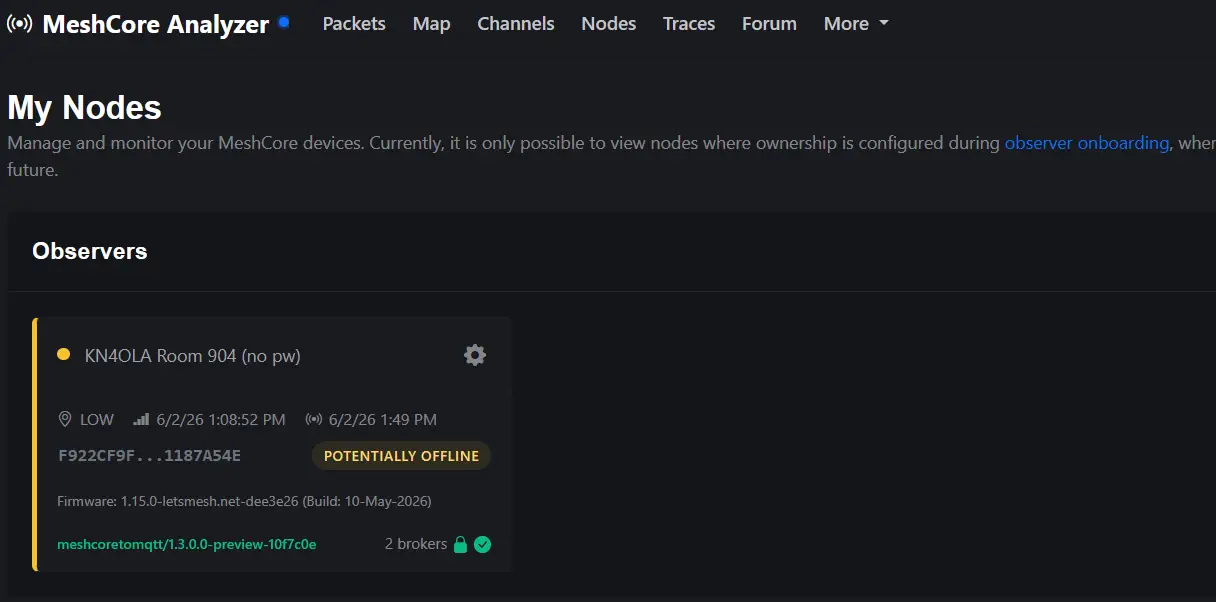Click the LOW location precision label
The height and width of the screenshot is (602, 1216).
[x=97, y=419]
